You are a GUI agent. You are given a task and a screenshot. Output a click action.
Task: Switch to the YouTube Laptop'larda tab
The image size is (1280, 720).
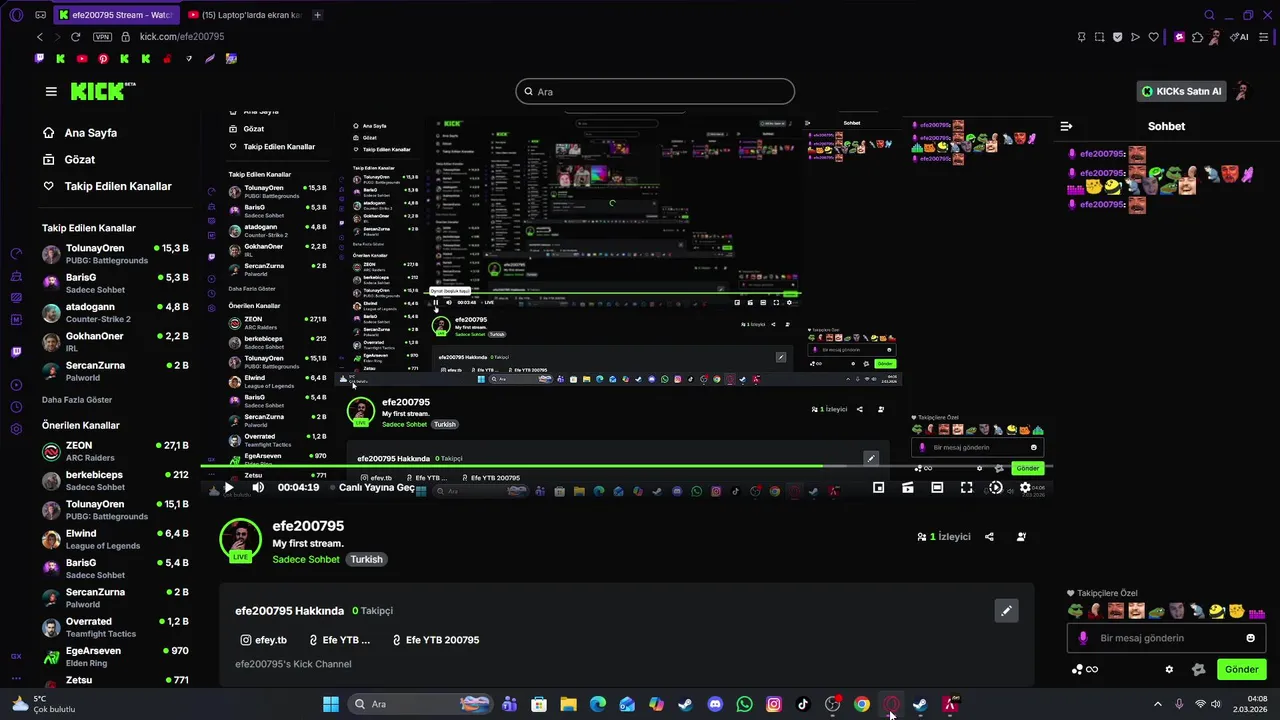245,15
